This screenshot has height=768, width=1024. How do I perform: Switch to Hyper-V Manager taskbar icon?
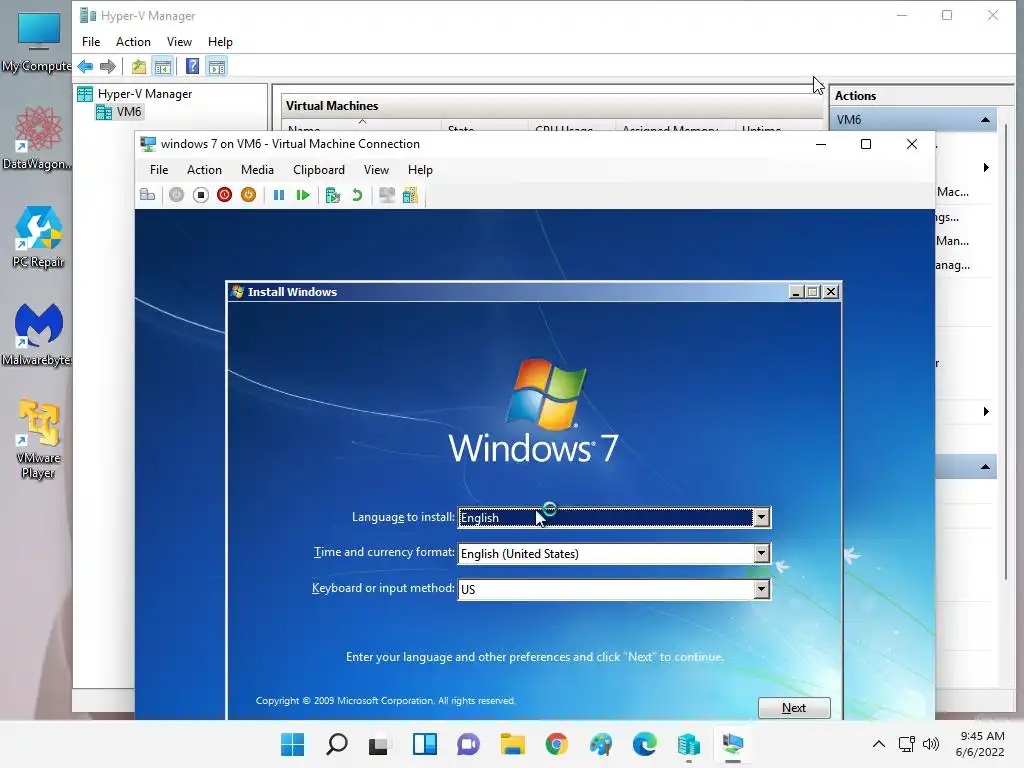coord(689,744)
